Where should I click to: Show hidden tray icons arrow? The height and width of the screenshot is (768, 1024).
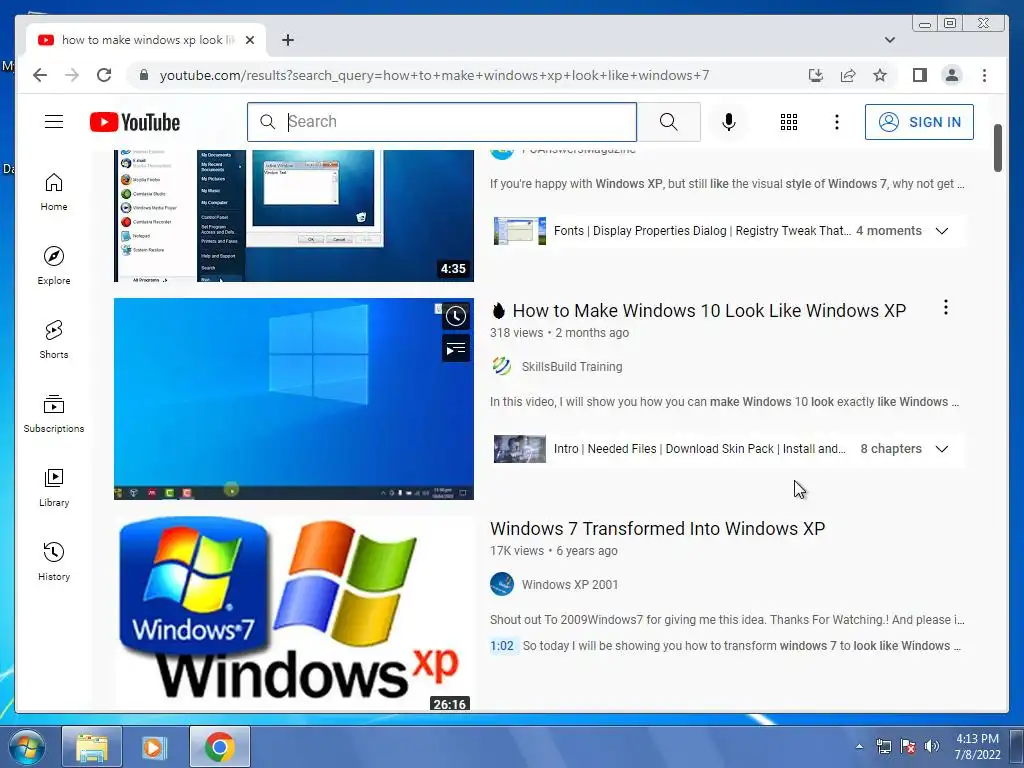pos(859,746)
